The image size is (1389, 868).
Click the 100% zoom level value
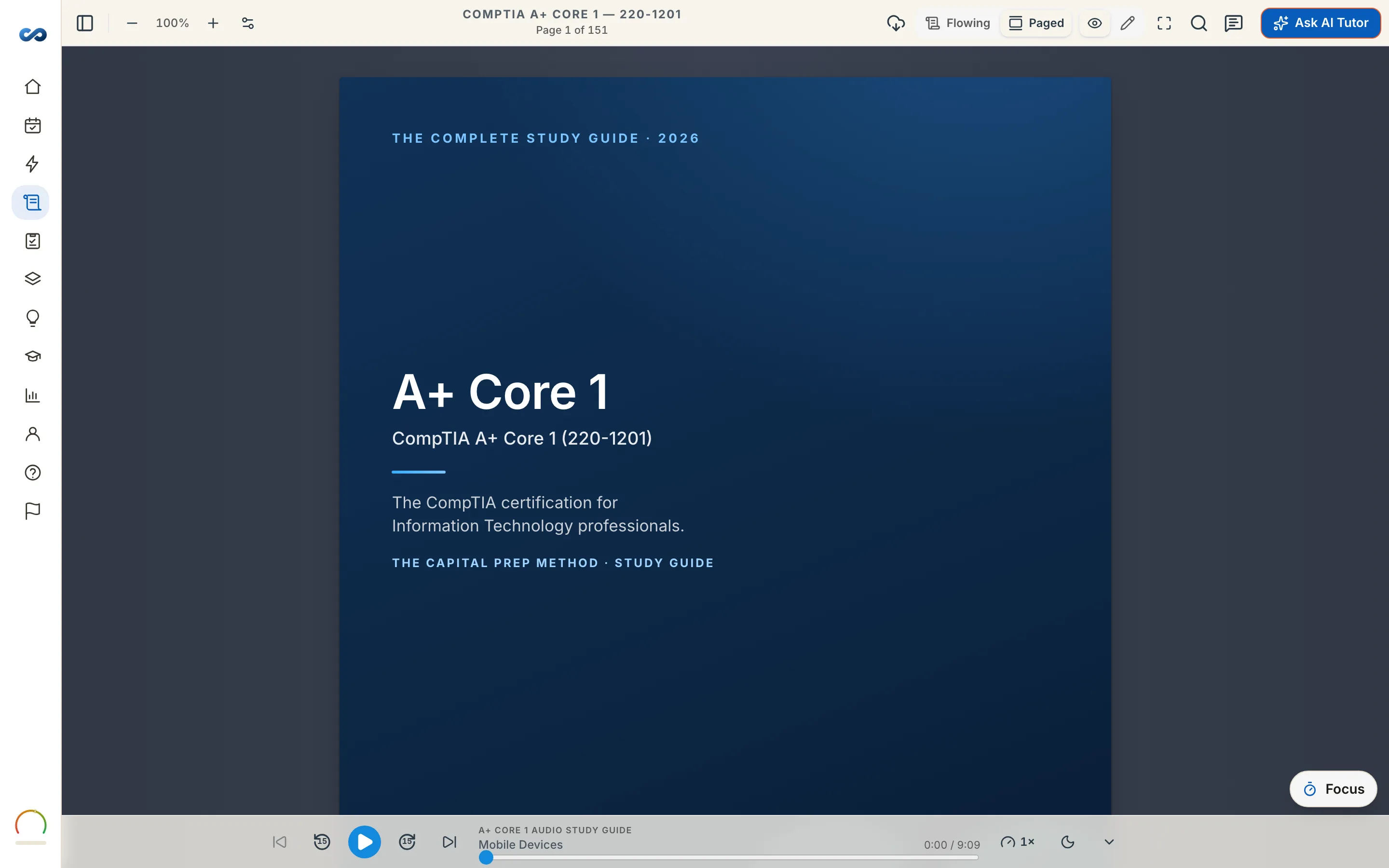pyautogui.click(x=172, y=23)
